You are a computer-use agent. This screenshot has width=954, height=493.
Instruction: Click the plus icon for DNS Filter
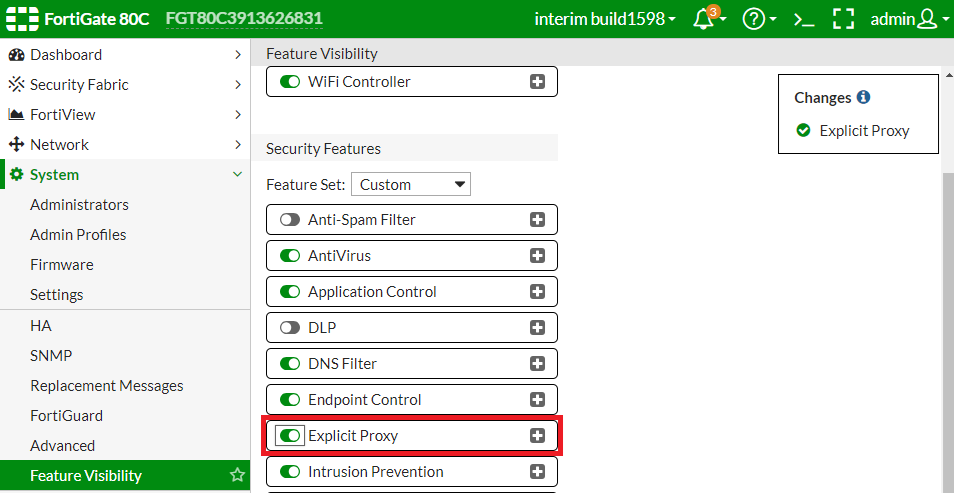[x=537, y=364]
